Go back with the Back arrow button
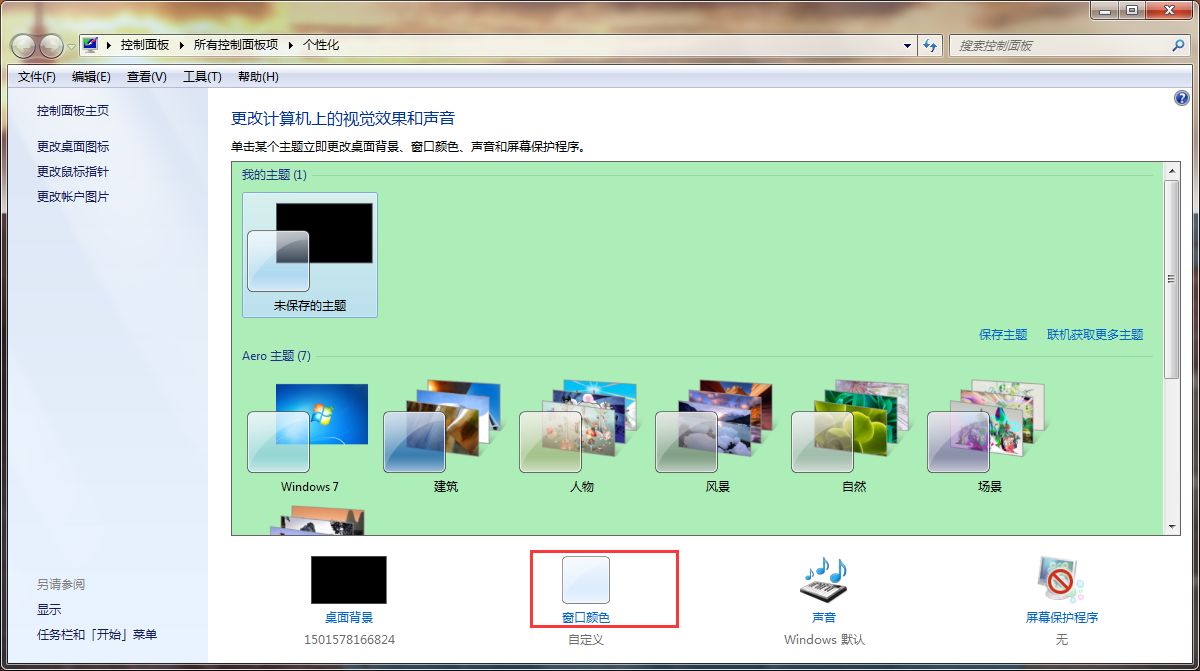 [x=24, y=46]
